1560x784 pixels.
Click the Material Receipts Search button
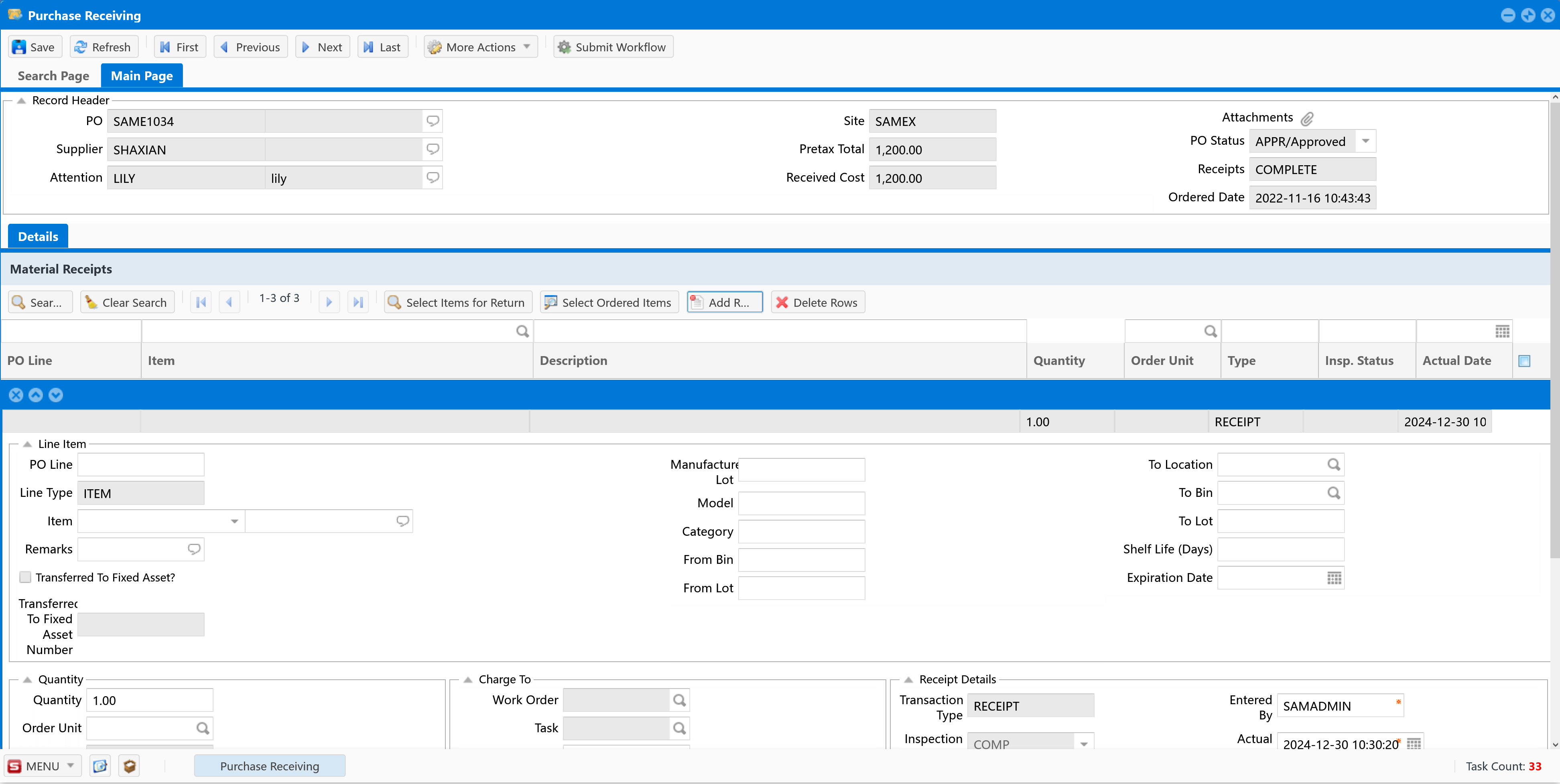(40, 302)
